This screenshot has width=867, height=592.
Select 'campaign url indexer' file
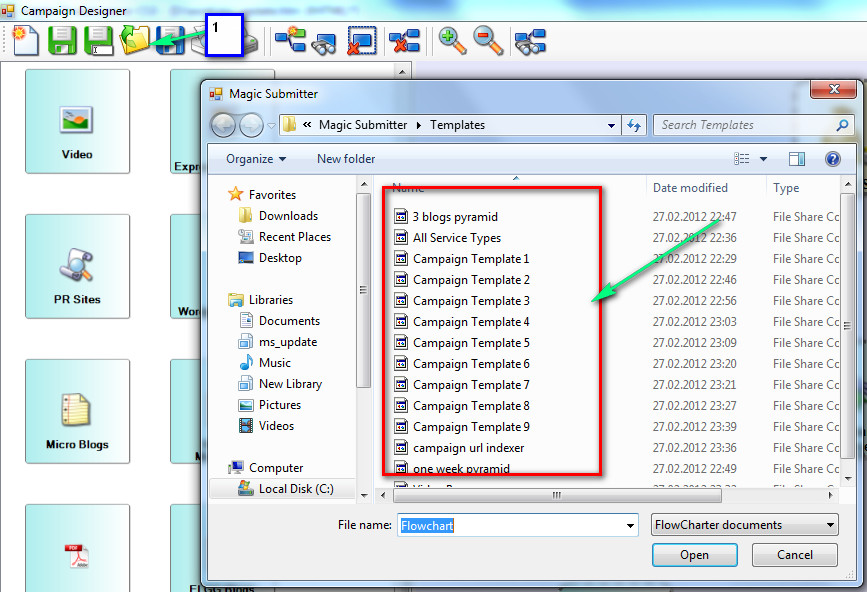coord(459,448)
